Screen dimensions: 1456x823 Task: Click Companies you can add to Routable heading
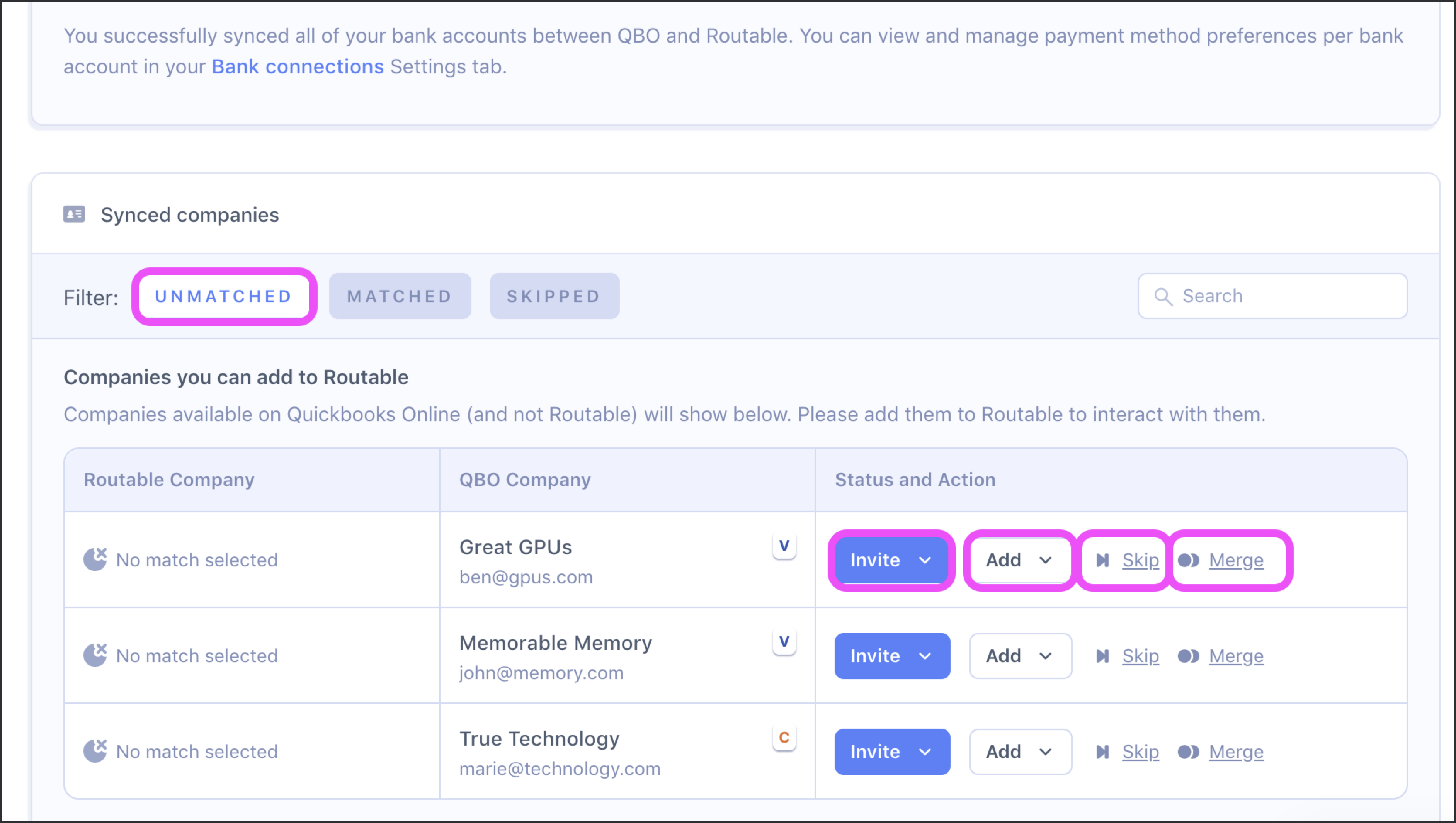click(x=236, y=377)
